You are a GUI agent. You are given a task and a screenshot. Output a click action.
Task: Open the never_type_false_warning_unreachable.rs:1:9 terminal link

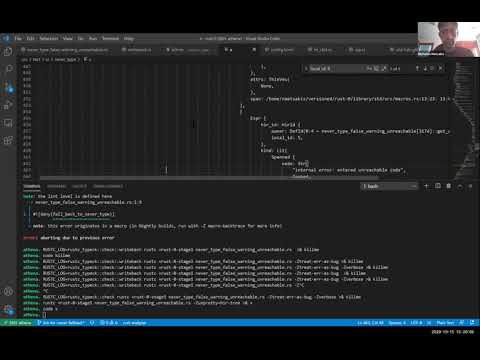point(88,202)
